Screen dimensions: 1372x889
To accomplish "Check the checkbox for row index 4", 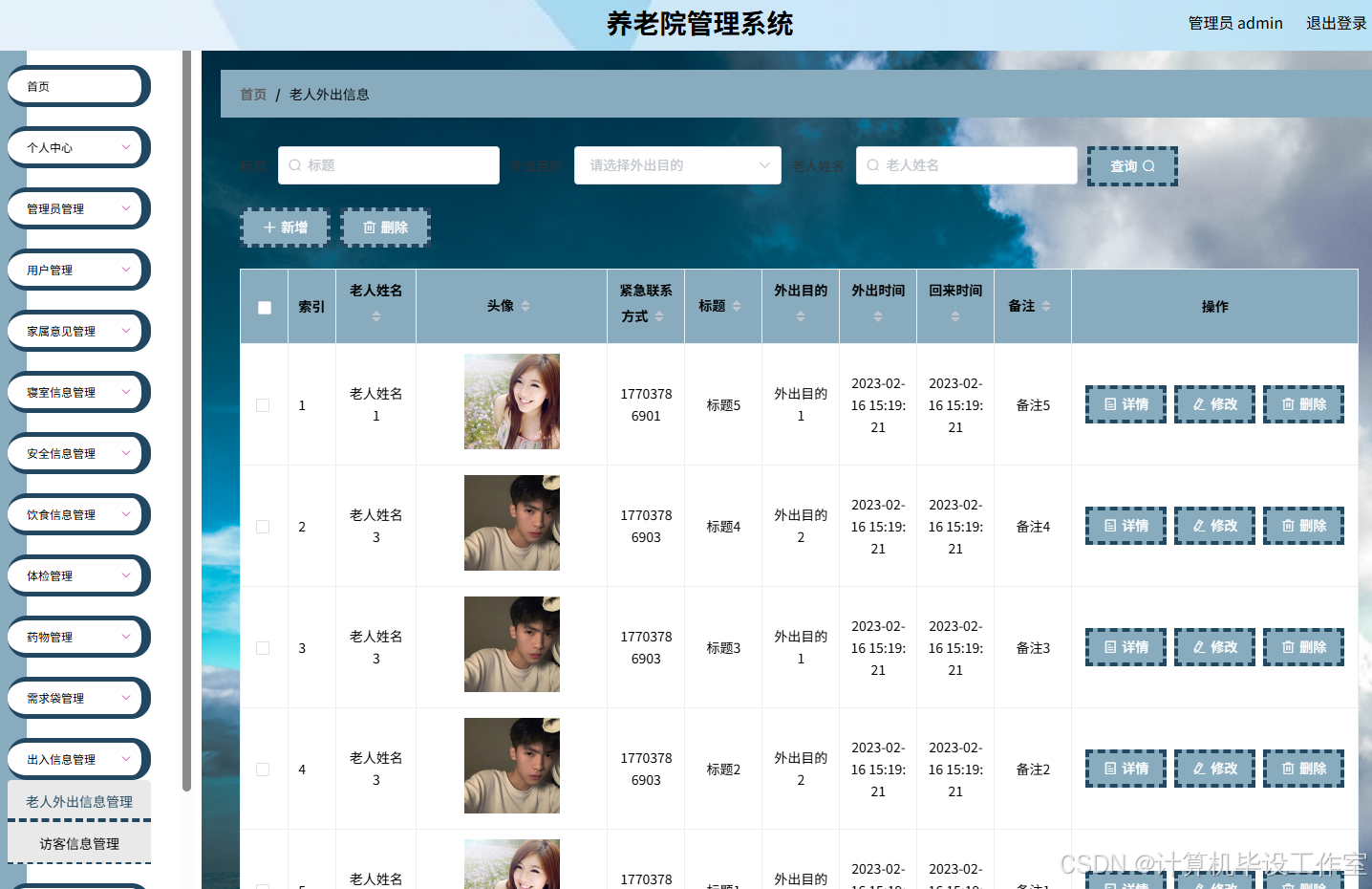I will click(x=263, y=770).
